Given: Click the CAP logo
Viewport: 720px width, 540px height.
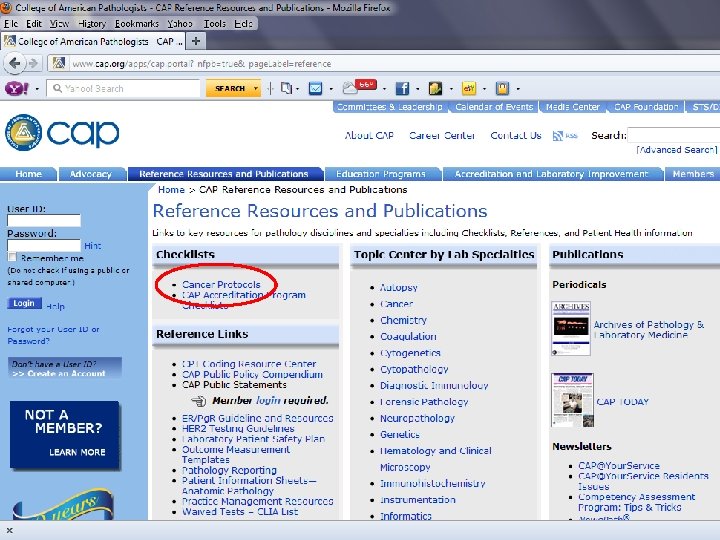Looking at the screenshot, I should 62,133.
